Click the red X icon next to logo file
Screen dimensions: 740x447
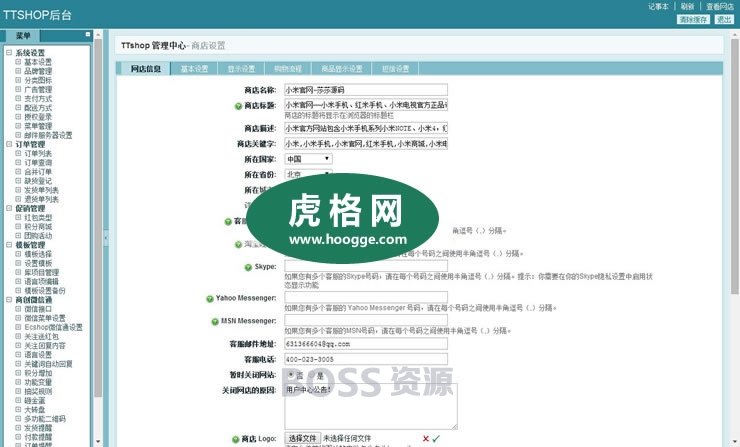tap(426, 439)
